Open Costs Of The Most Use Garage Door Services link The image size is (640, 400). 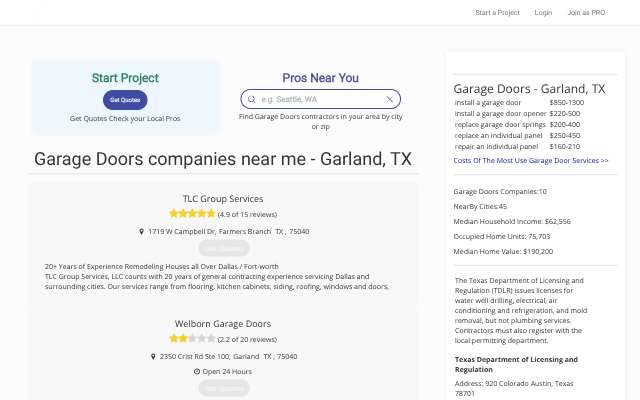pos(531,160)
